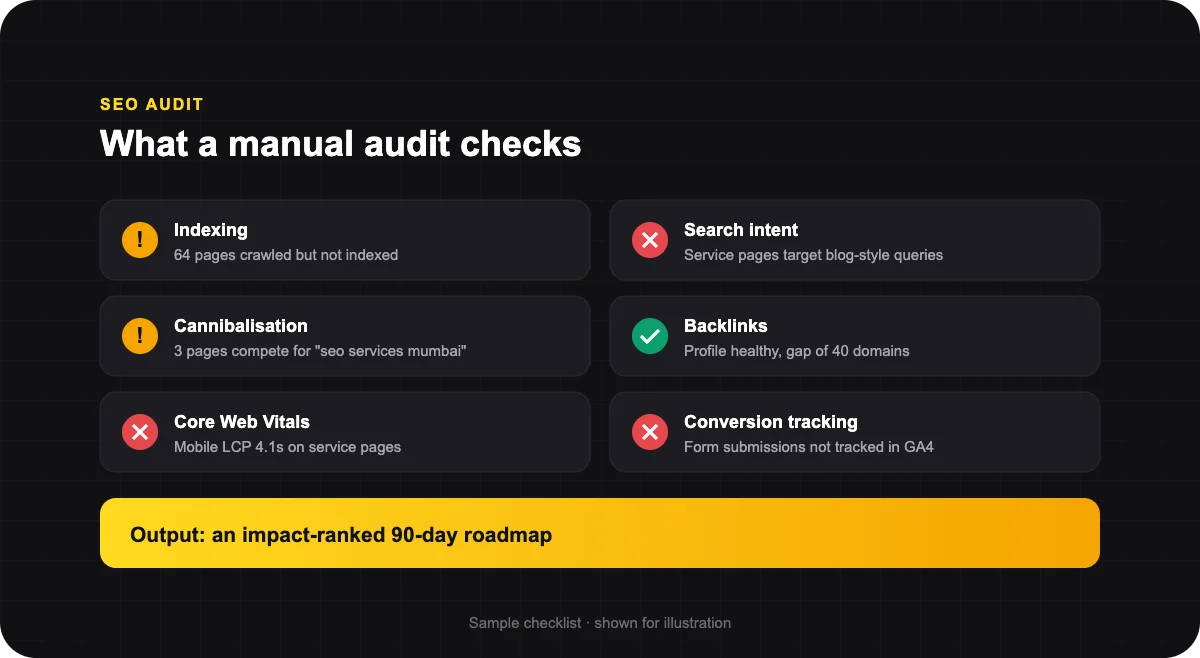This screenshot has height=658, width=1200.
Task: Select heading 'What a manual audit checks'
Action: [x=341, y=144]
